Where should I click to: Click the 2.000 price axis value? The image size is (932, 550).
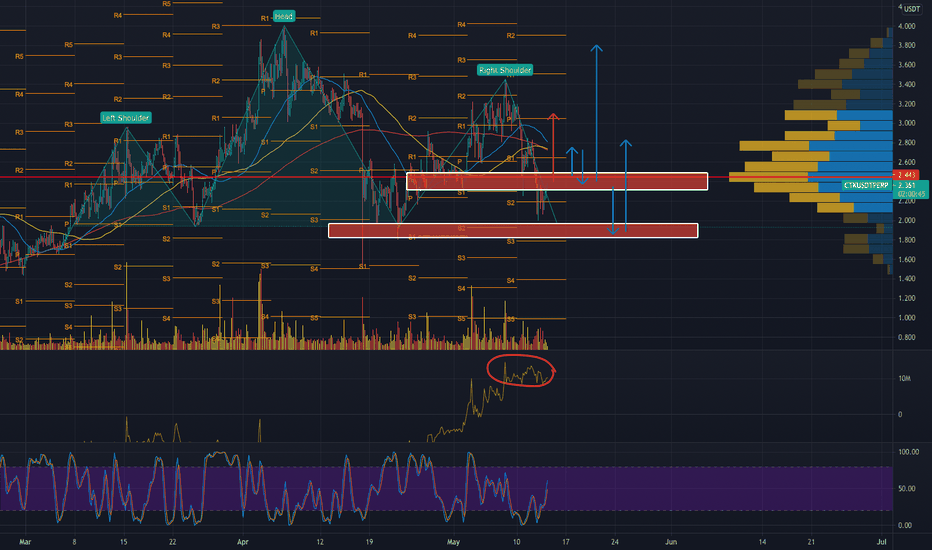[x=906, y=220]
